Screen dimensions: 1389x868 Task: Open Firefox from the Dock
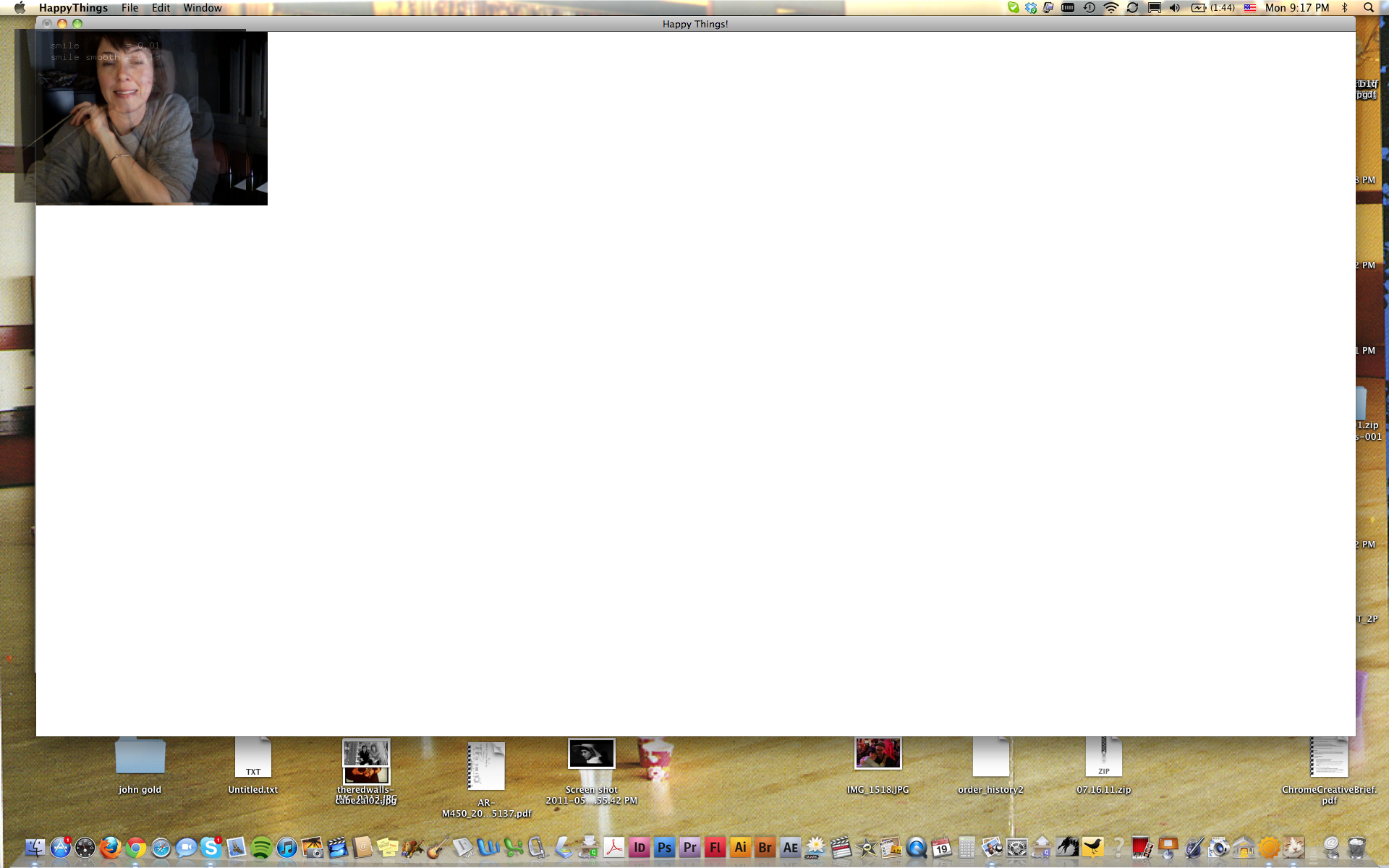[x=110, y=847]
